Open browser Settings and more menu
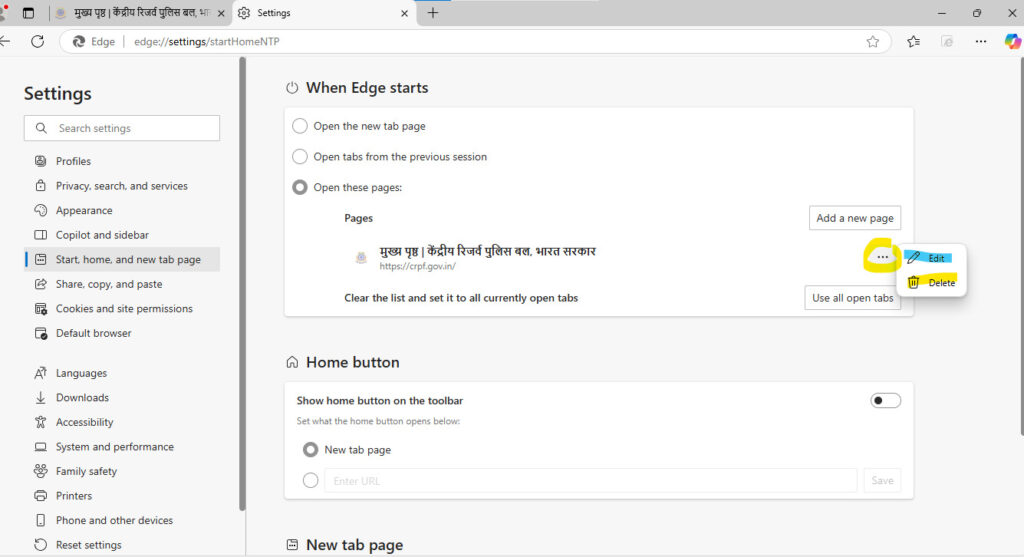 (981, 42)
